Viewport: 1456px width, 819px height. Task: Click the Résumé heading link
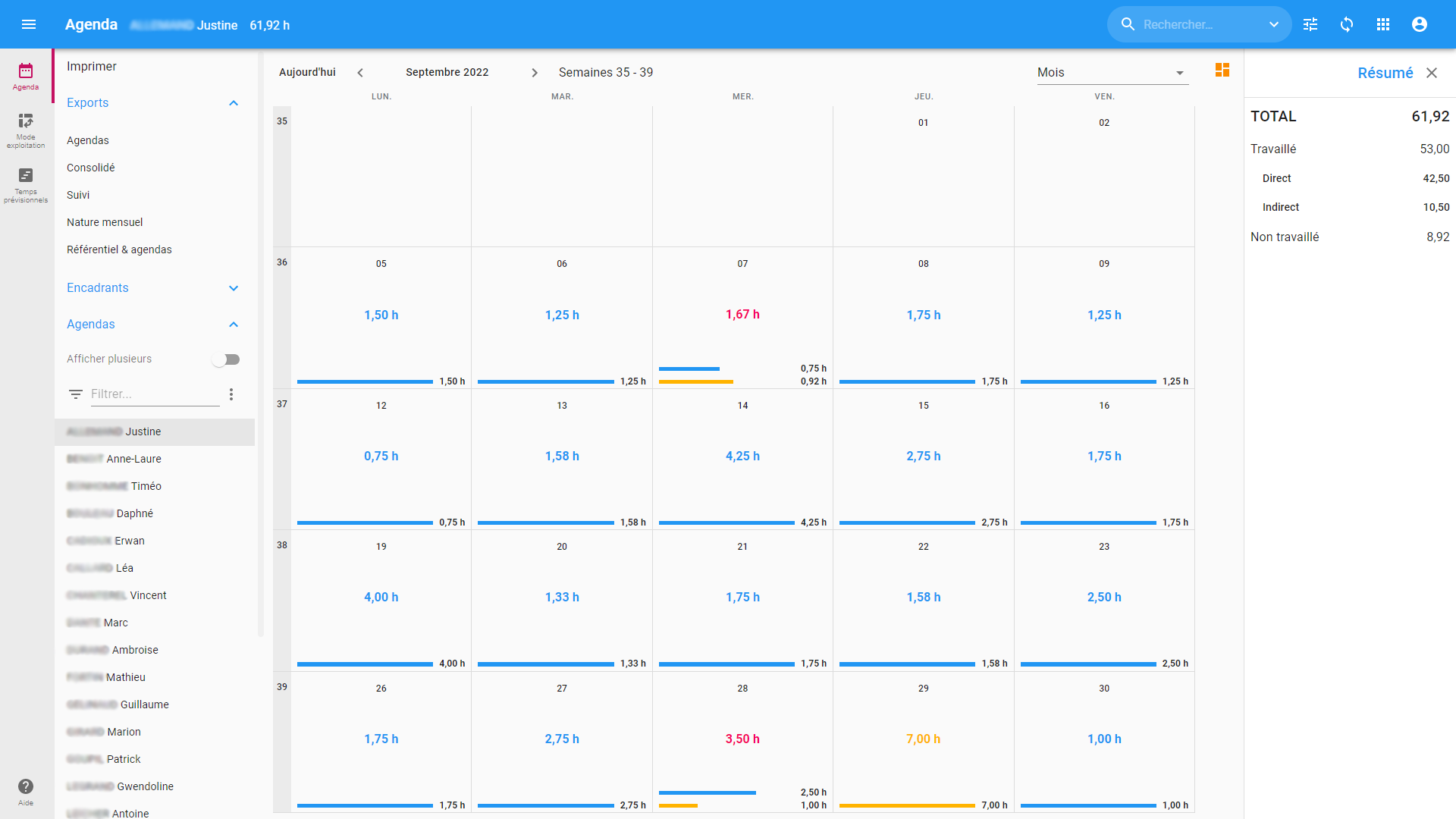(1385, 73)
